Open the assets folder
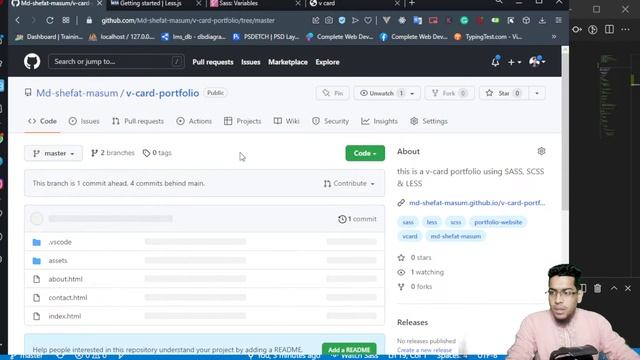This screenshot has height=360, width=640. [58, 260]
